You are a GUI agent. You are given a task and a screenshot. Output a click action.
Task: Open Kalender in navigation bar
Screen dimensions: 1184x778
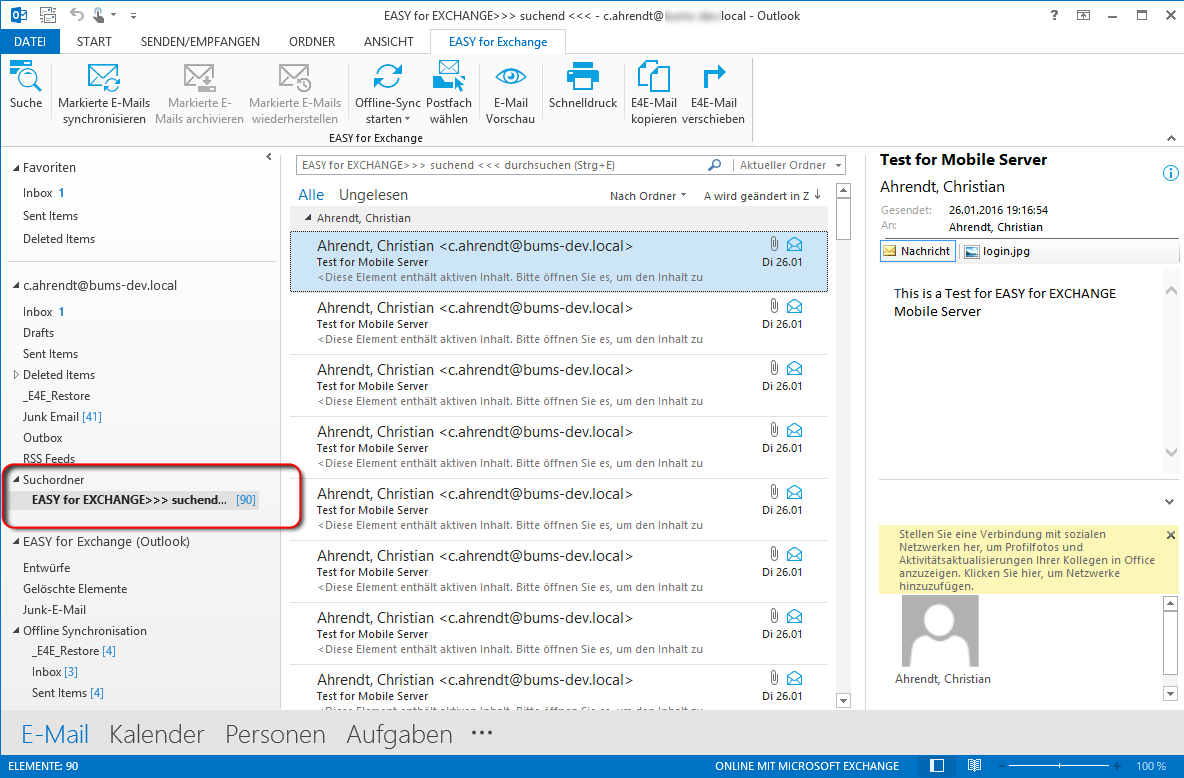click(156, 734)
